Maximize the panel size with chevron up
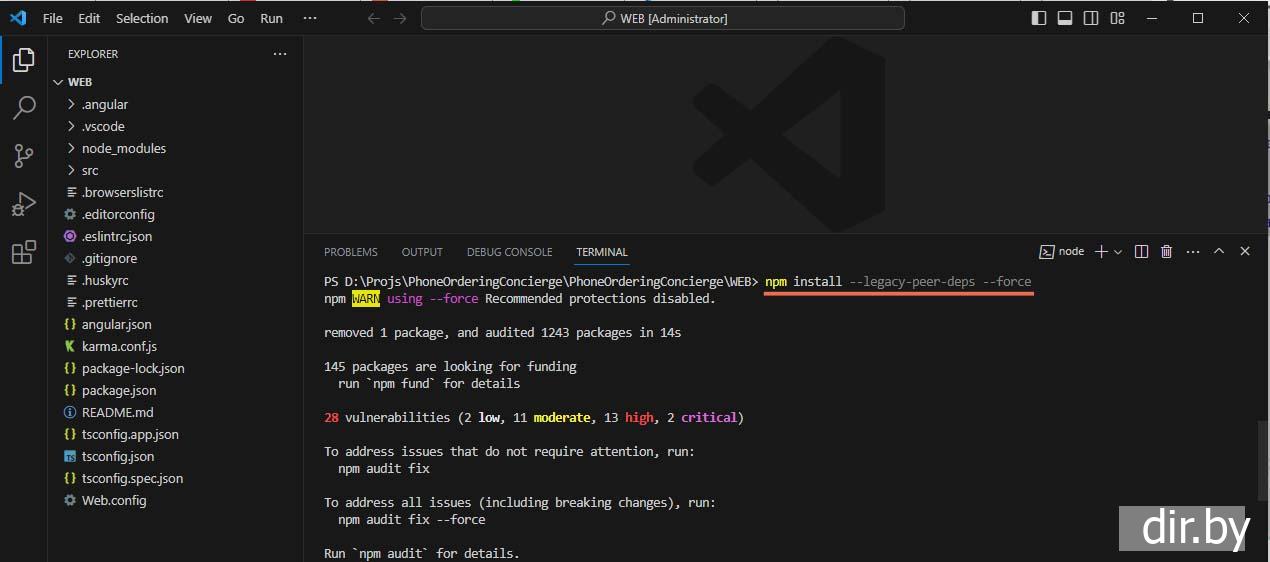Image resolution: width=1270 pixels, height=562 pixels. pyautogui.click(x=1218, y=252)
